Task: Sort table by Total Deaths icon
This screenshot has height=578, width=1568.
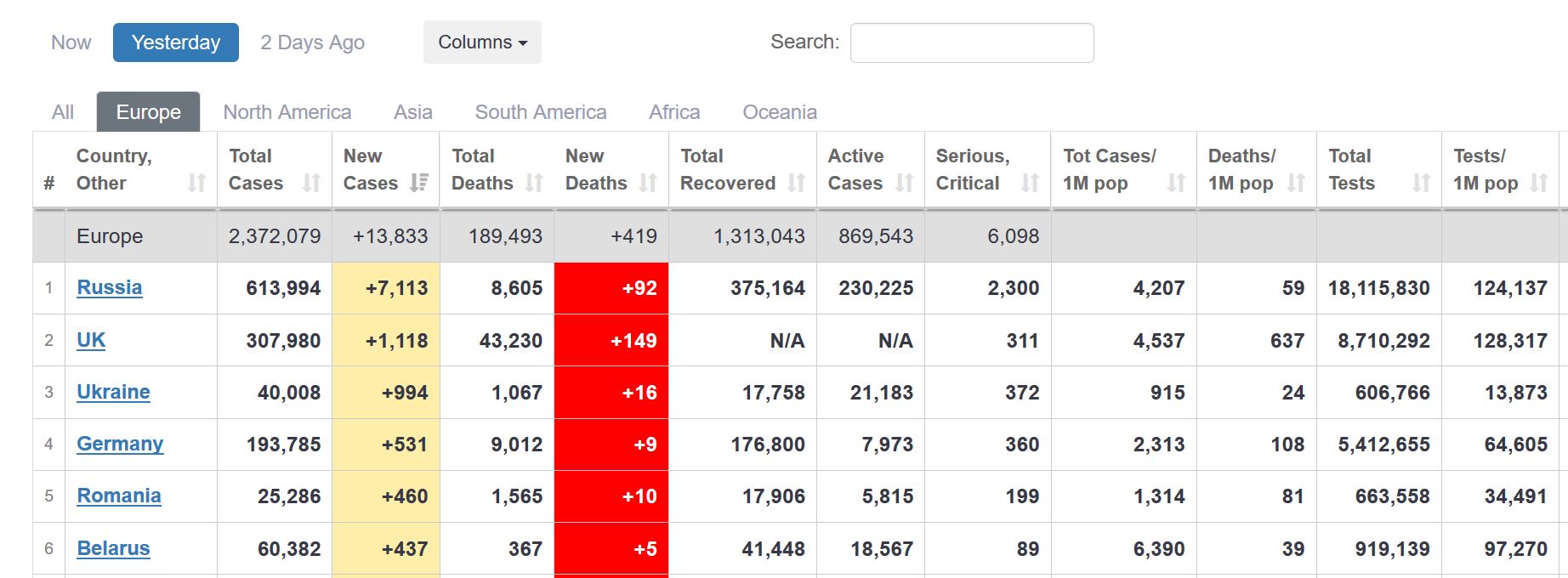Action: [x=534, y=183]
